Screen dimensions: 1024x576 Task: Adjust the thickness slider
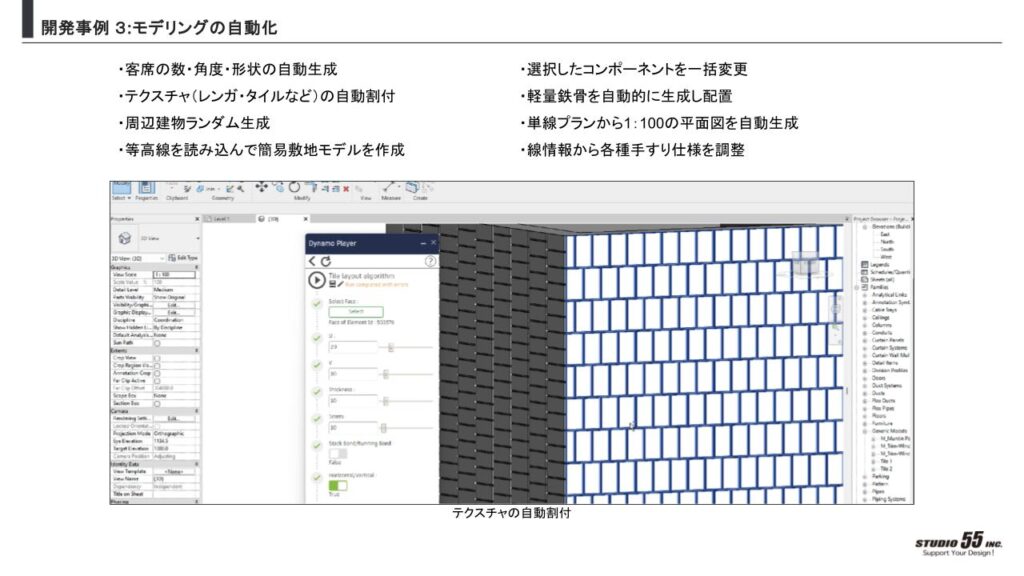[x=385, y=401]
